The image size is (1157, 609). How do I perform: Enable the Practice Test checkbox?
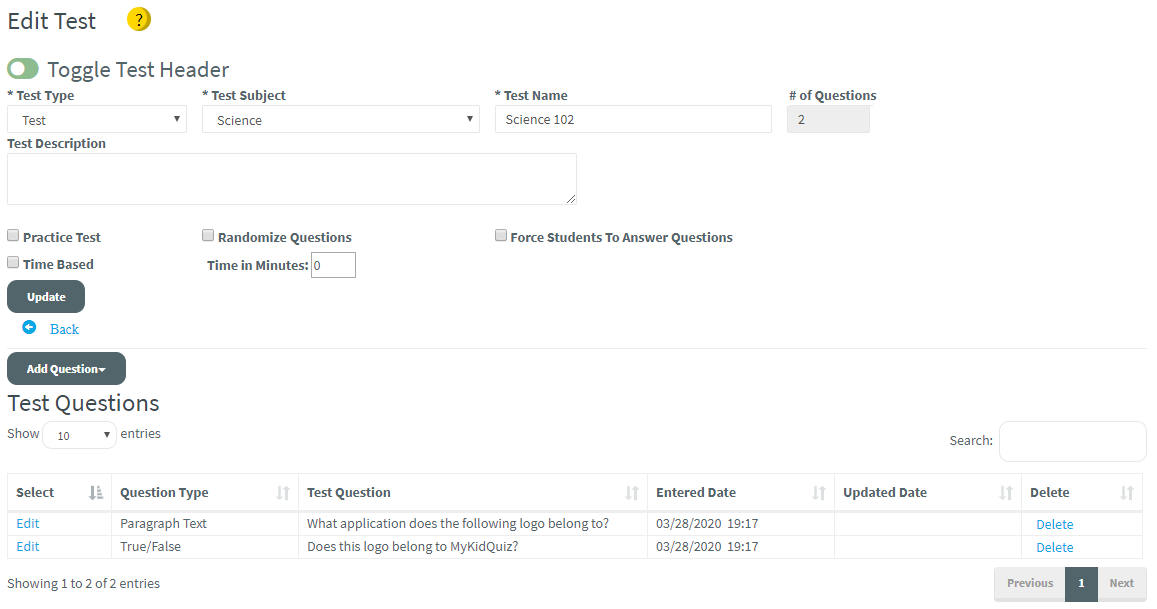coord(13,236)
